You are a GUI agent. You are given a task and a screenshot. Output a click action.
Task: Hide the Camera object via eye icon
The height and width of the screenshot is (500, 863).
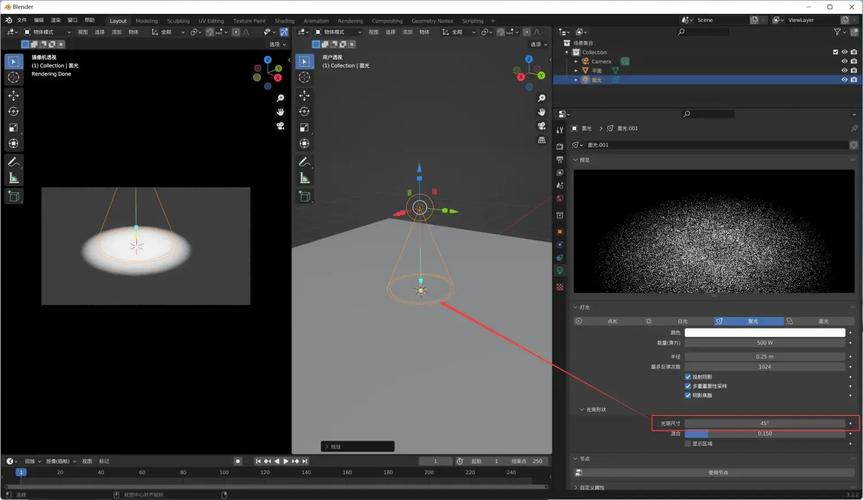844,61
